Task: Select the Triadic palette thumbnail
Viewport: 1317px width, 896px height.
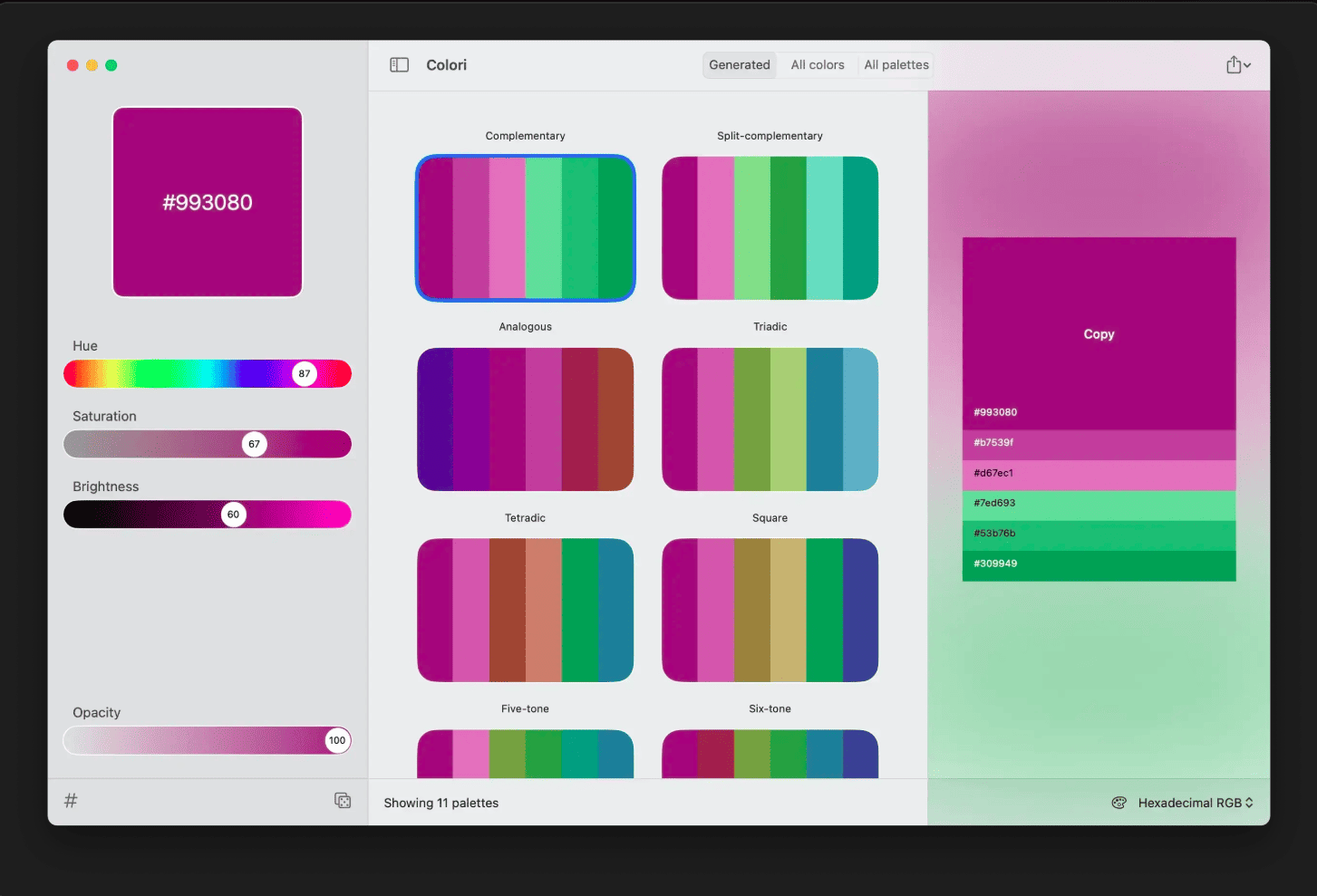Action: click(x=770, y=419)
